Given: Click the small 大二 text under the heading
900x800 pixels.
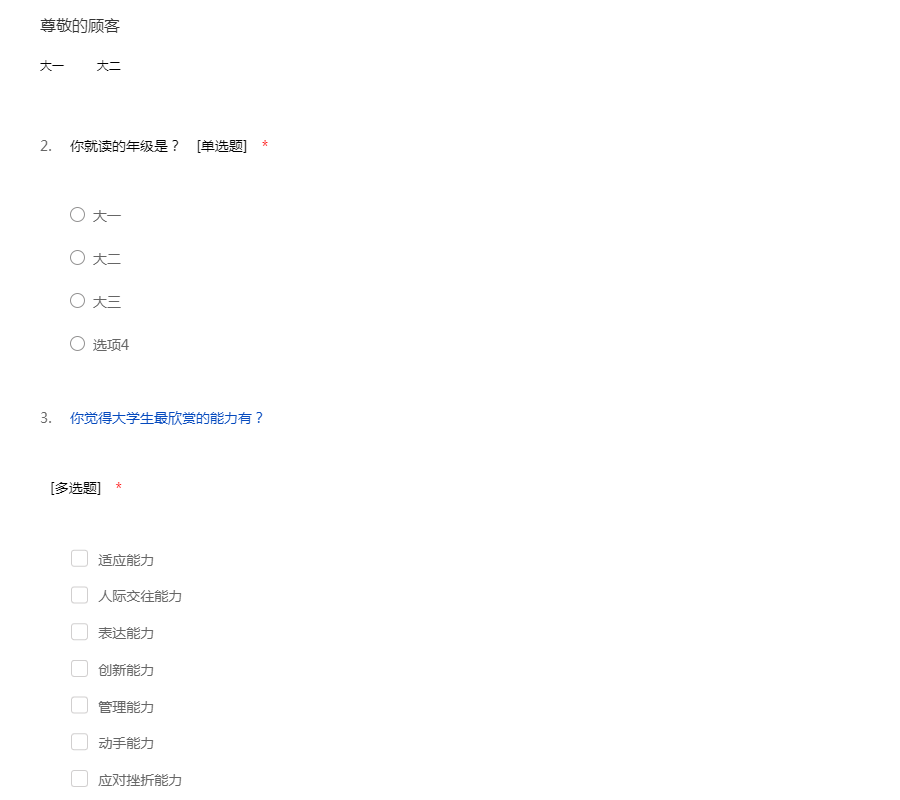Looking at the screenshot, I should tap(109, 67).
